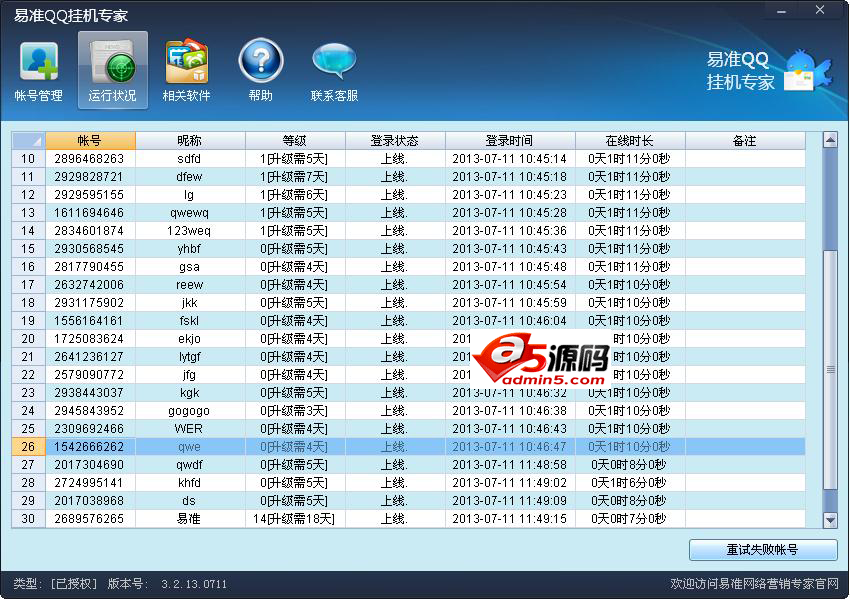Click row number 26 header

(28, 447)
